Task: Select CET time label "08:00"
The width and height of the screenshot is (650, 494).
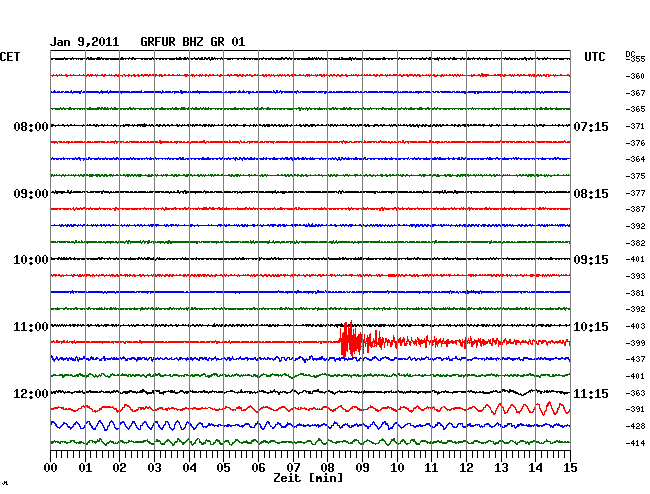Action: pyautogui.click(x=31, y=126)
